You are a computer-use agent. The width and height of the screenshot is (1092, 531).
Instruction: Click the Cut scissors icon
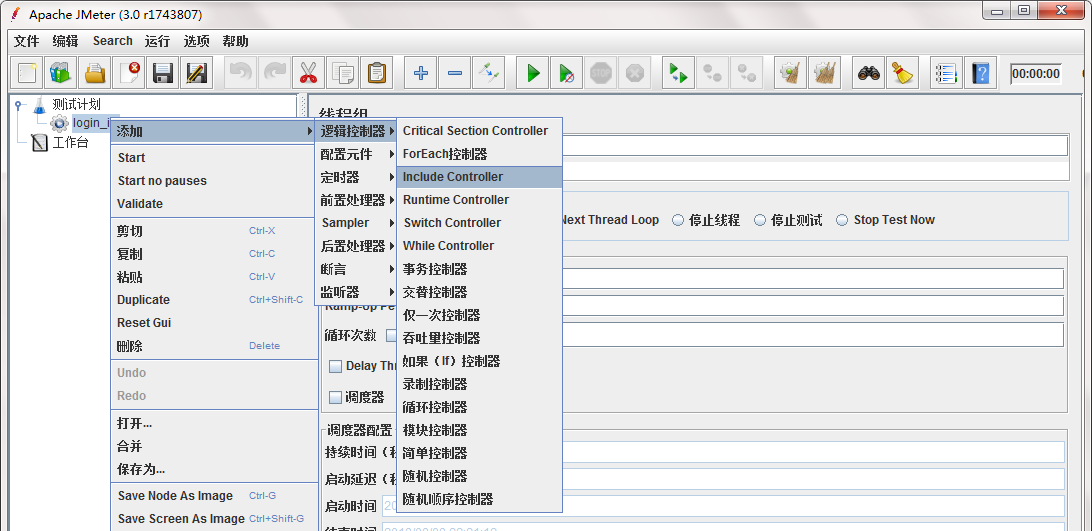(308, 72)
